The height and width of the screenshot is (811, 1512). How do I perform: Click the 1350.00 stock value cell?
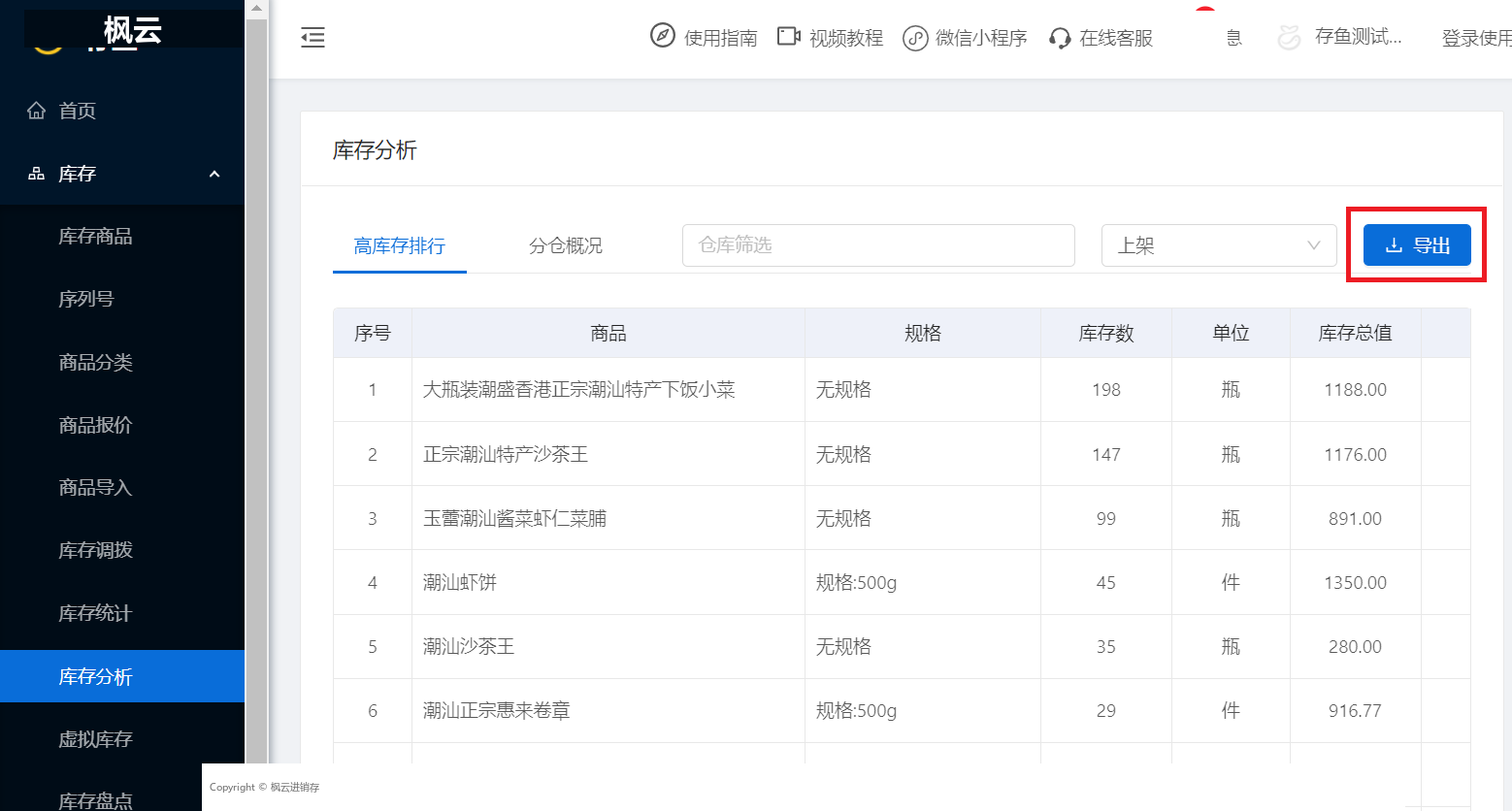[1356, 582]
